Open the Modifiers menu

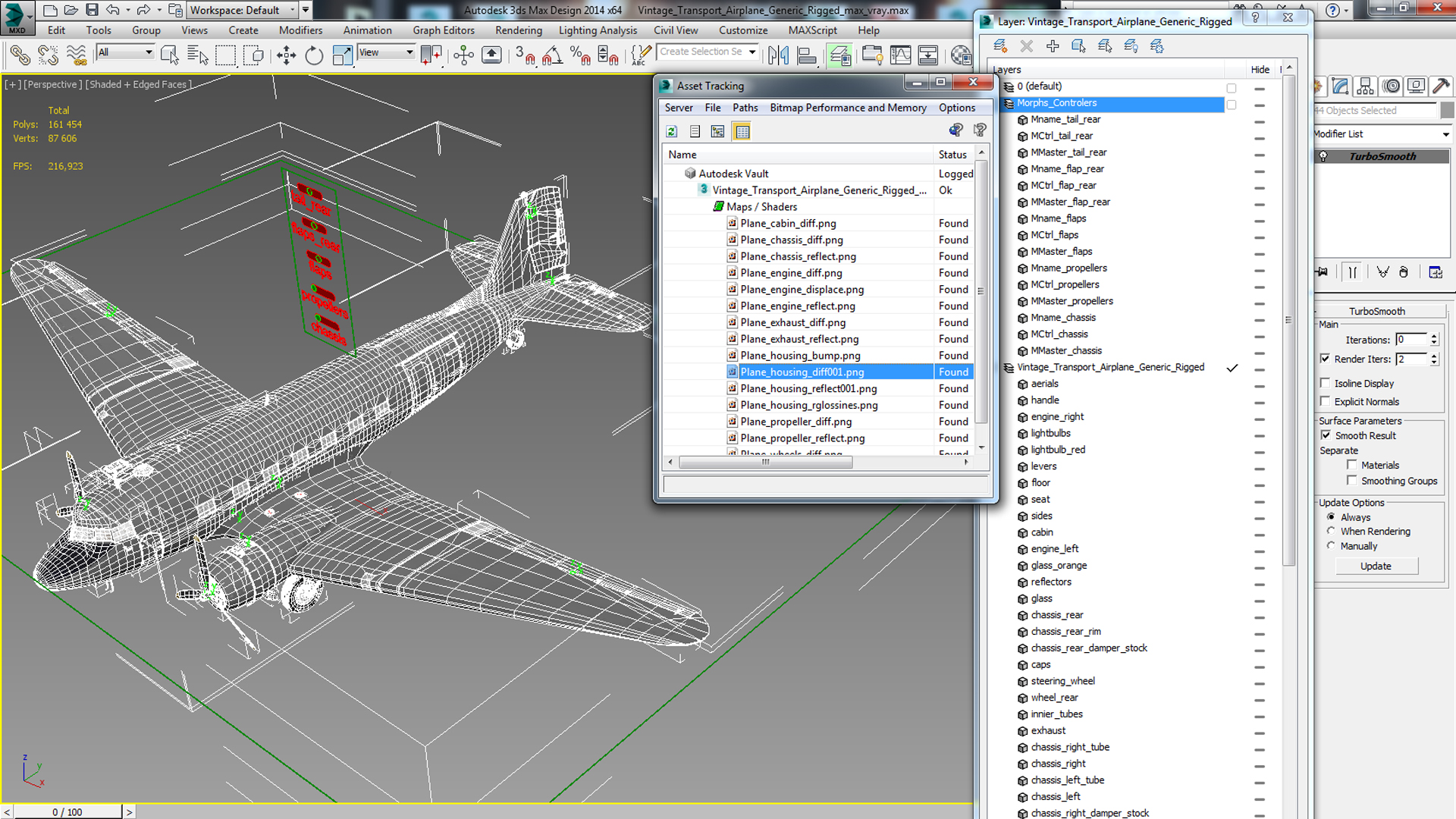tap(300, 30)
